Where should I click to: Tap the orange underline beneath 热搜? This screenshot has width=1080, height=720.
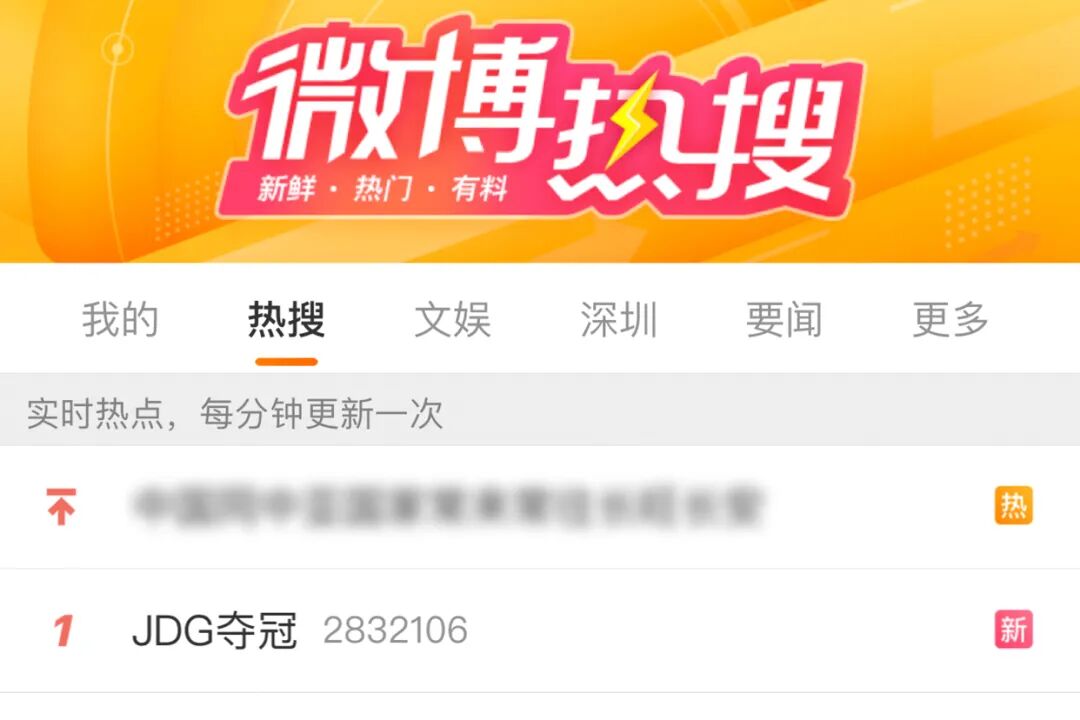(287, 362)
